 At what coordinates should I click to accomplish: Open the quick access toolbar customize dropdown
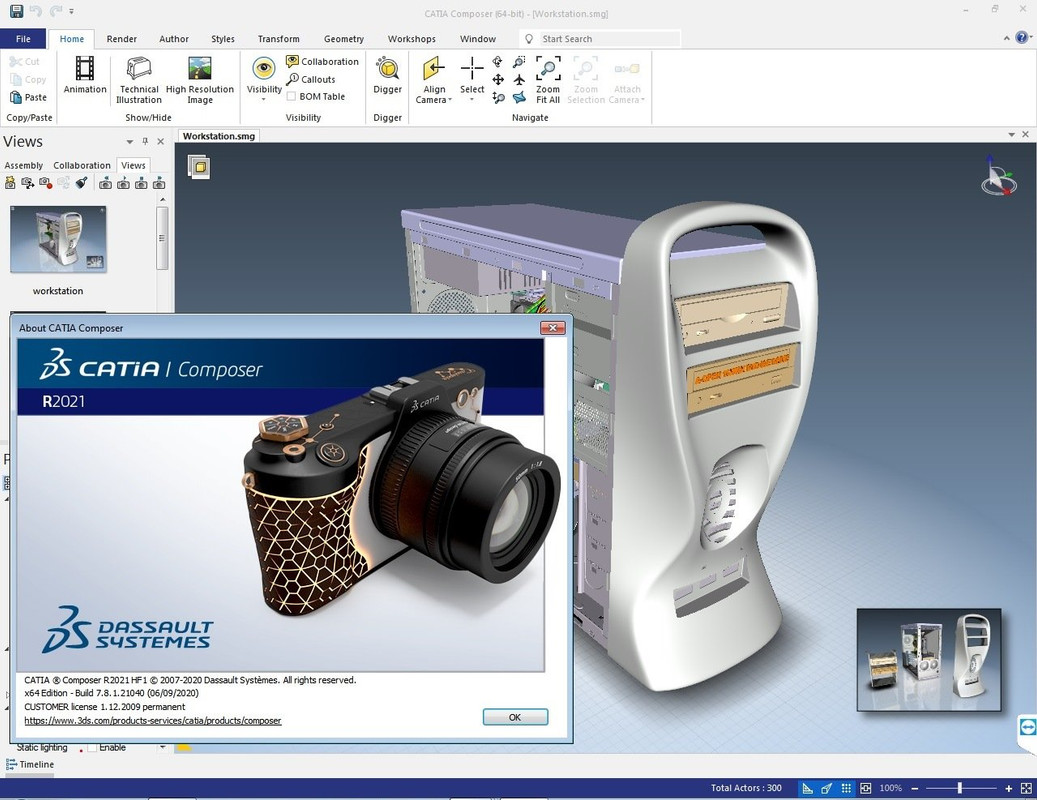click(x=71, y=12)
